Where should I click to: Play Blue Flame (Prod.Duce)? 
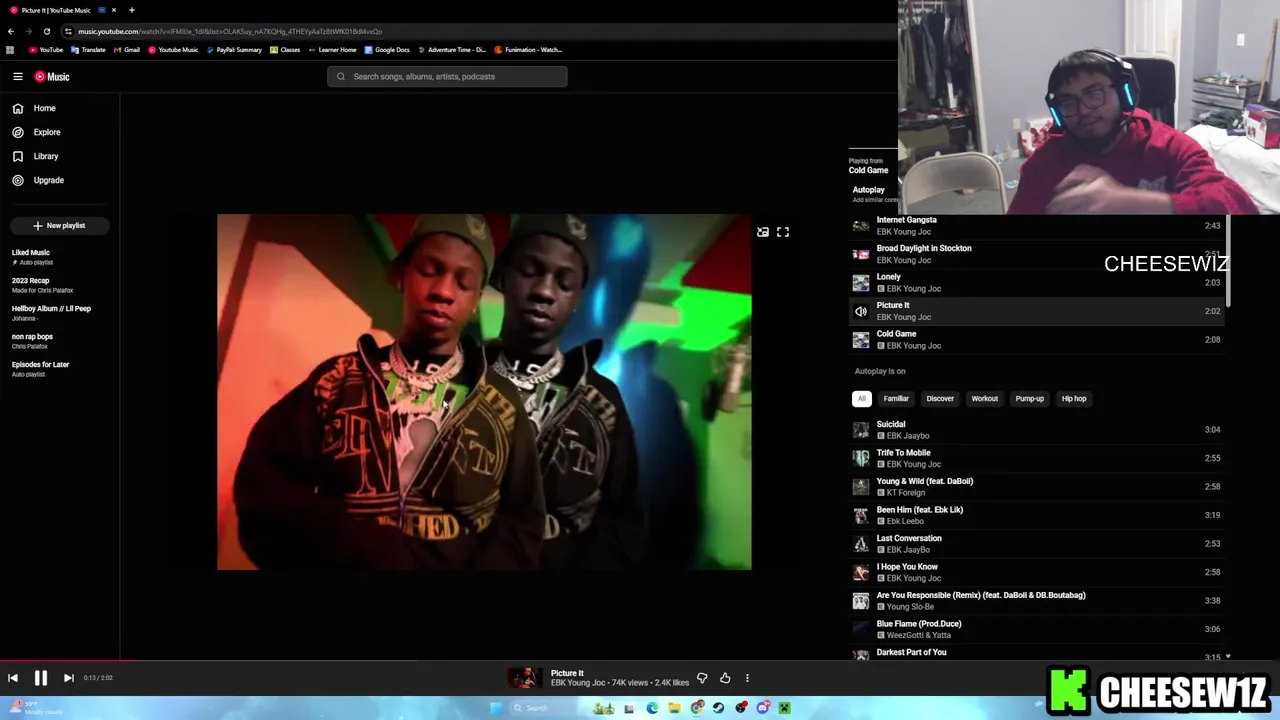[1035, 629]
